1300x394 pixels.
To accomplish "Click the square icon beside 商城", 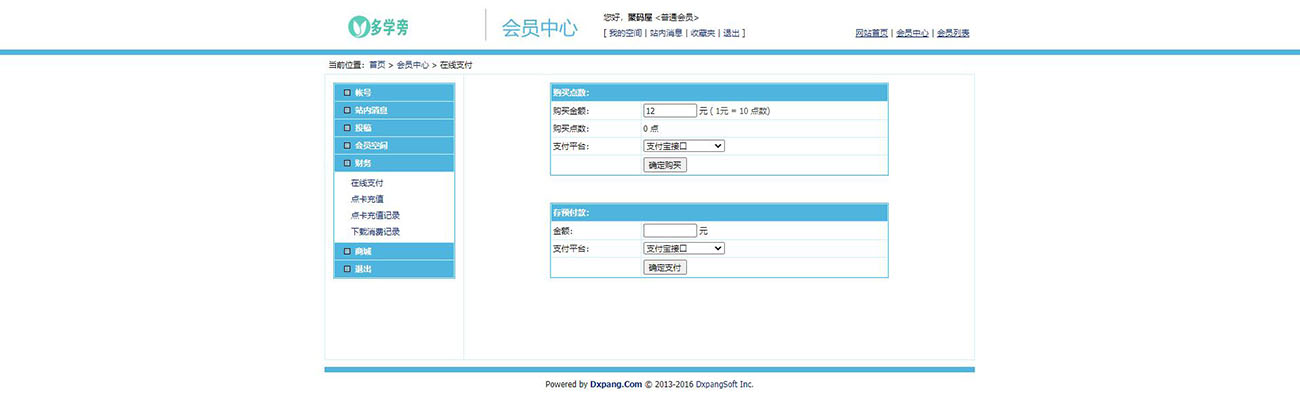I will coord(347,251).
